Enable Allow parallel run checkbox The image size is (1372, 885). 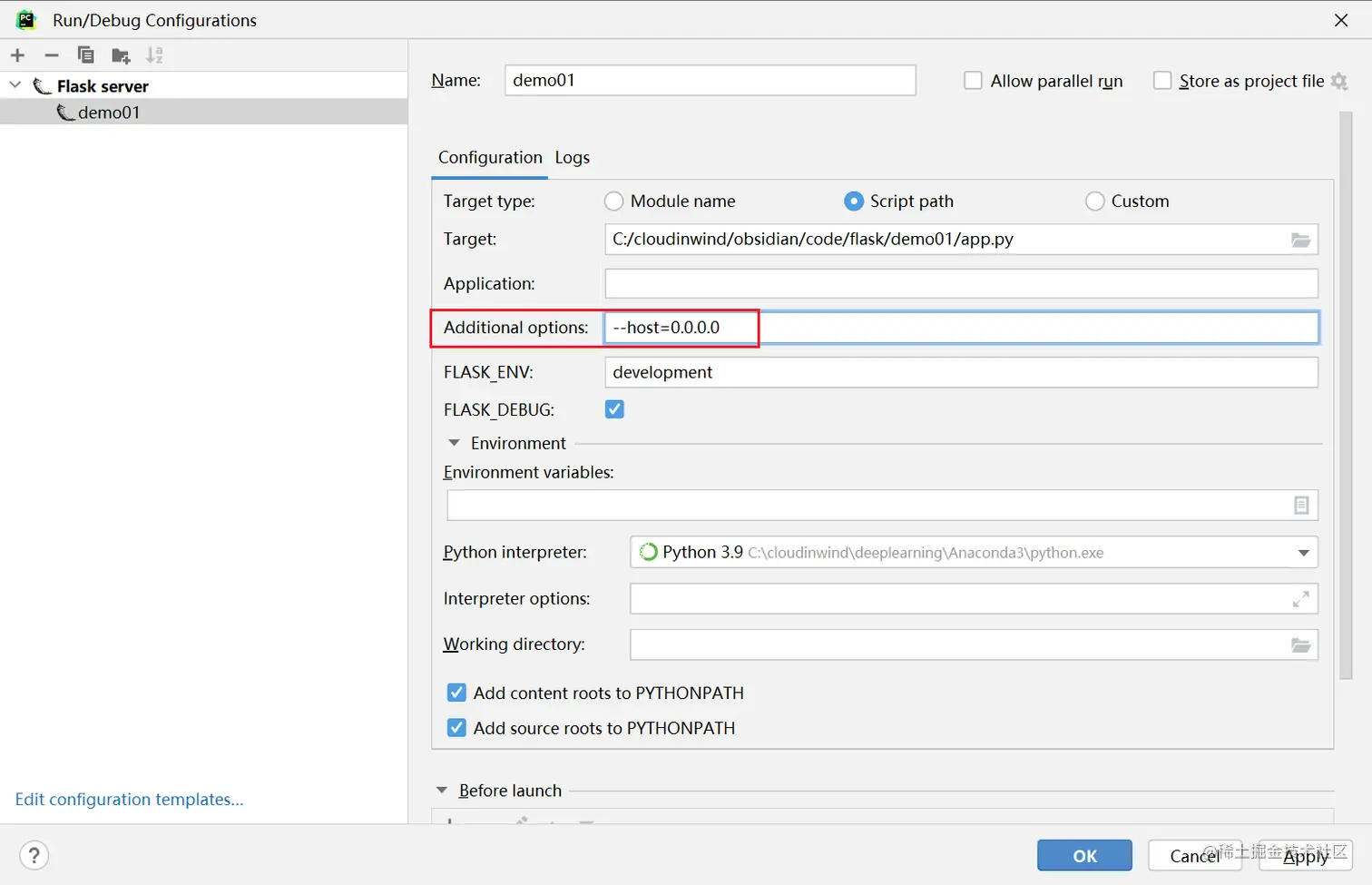coord(973,81)
